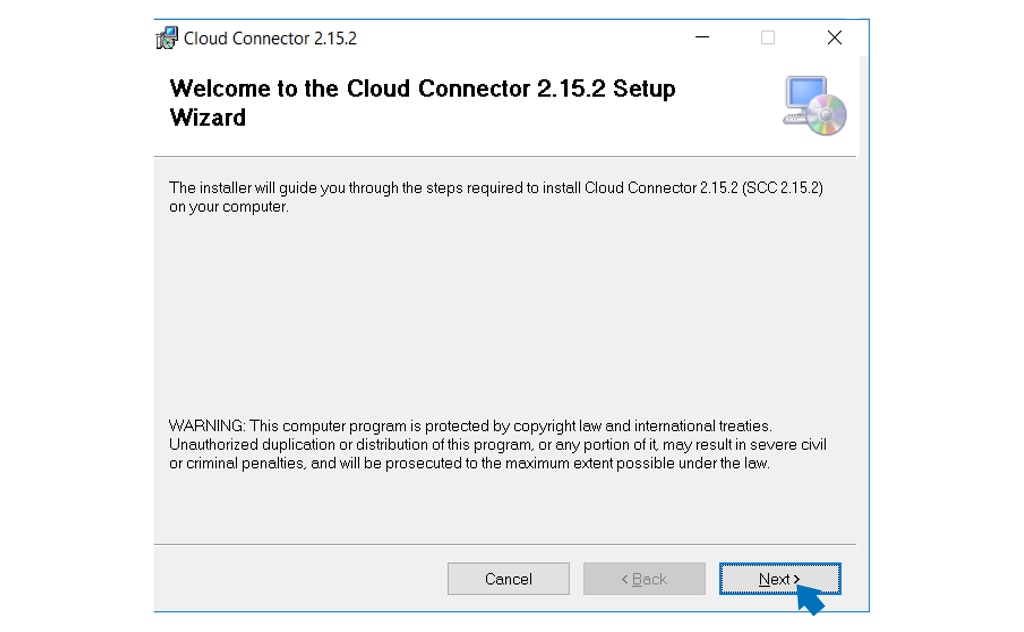The width and height of the screenshot is (1024, 632).
Task: Abort setup using the Cancel button
Action: click(x=508, y=578)
